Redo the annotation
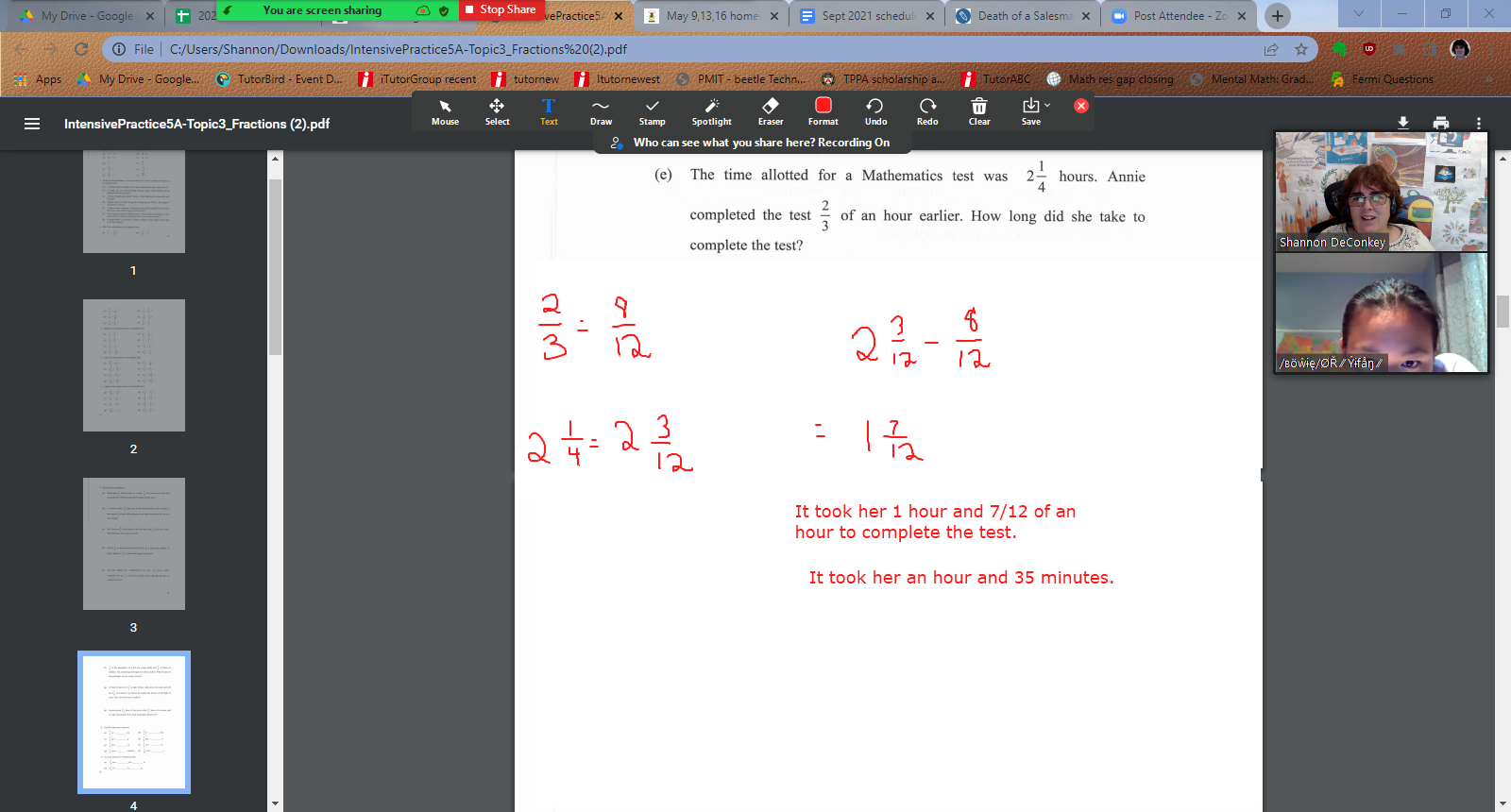This screenshot has width=1511, height=812. point(927,112)
